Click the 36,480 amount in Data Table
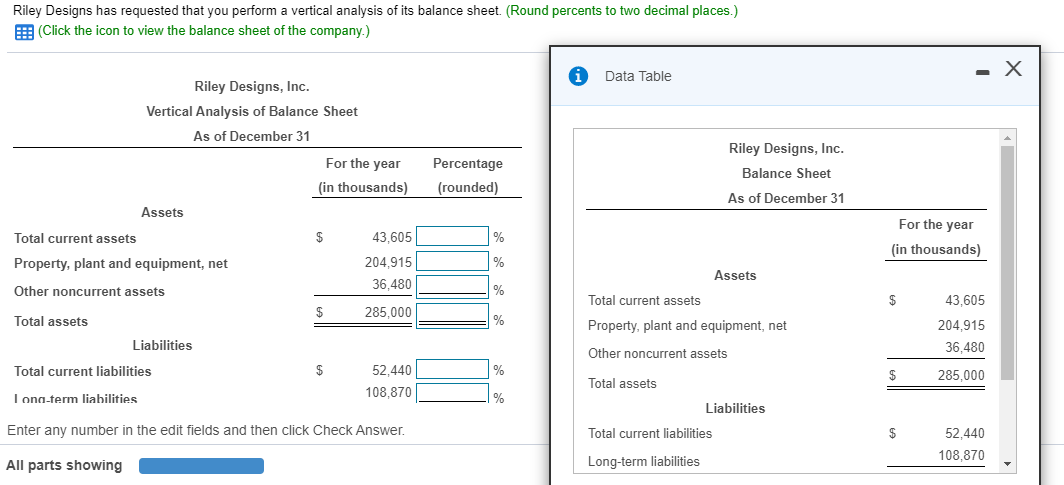1064x485 pixels. coord(964,347)
